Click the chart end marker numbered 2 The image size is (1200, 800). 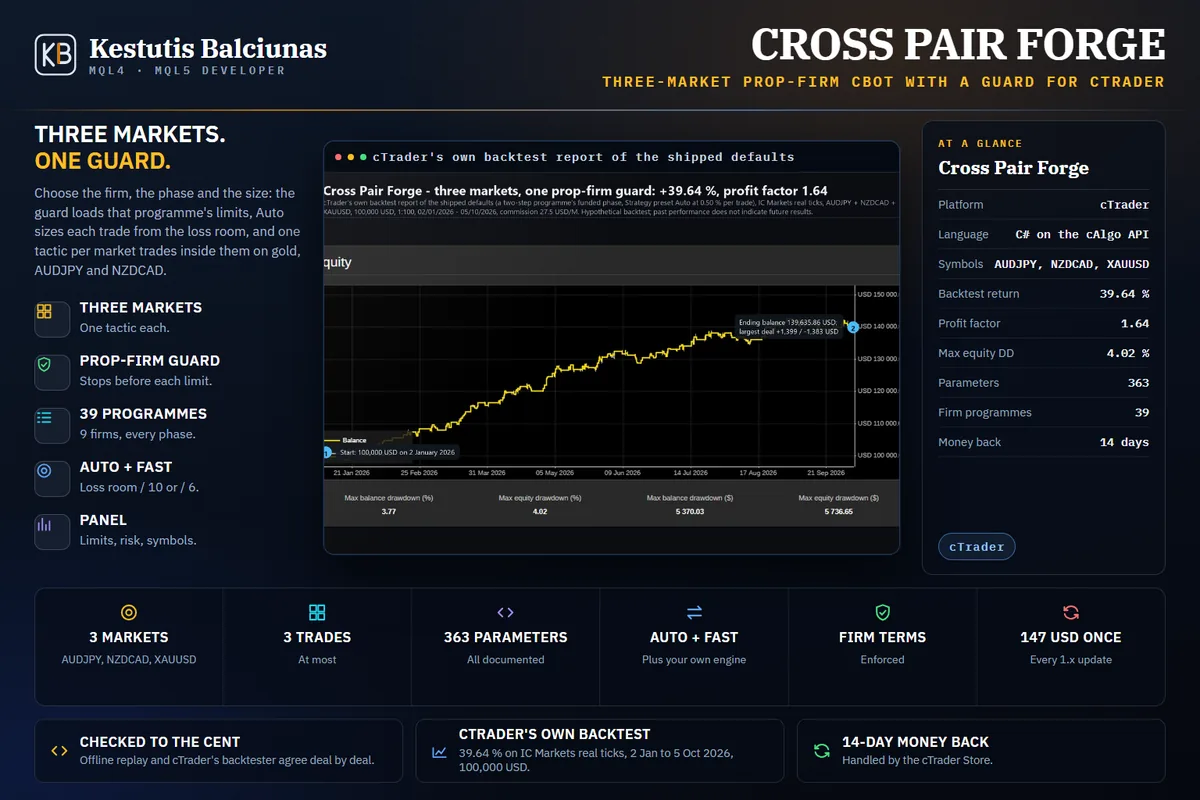point(853,327)
